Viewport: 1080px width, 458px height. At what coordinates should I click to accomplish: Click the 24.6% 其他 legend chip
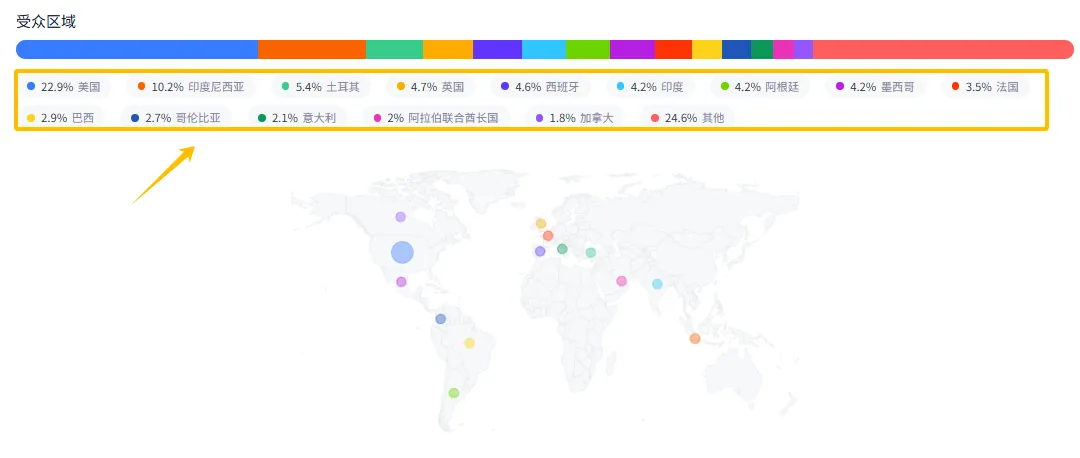[x=687, y=118]
